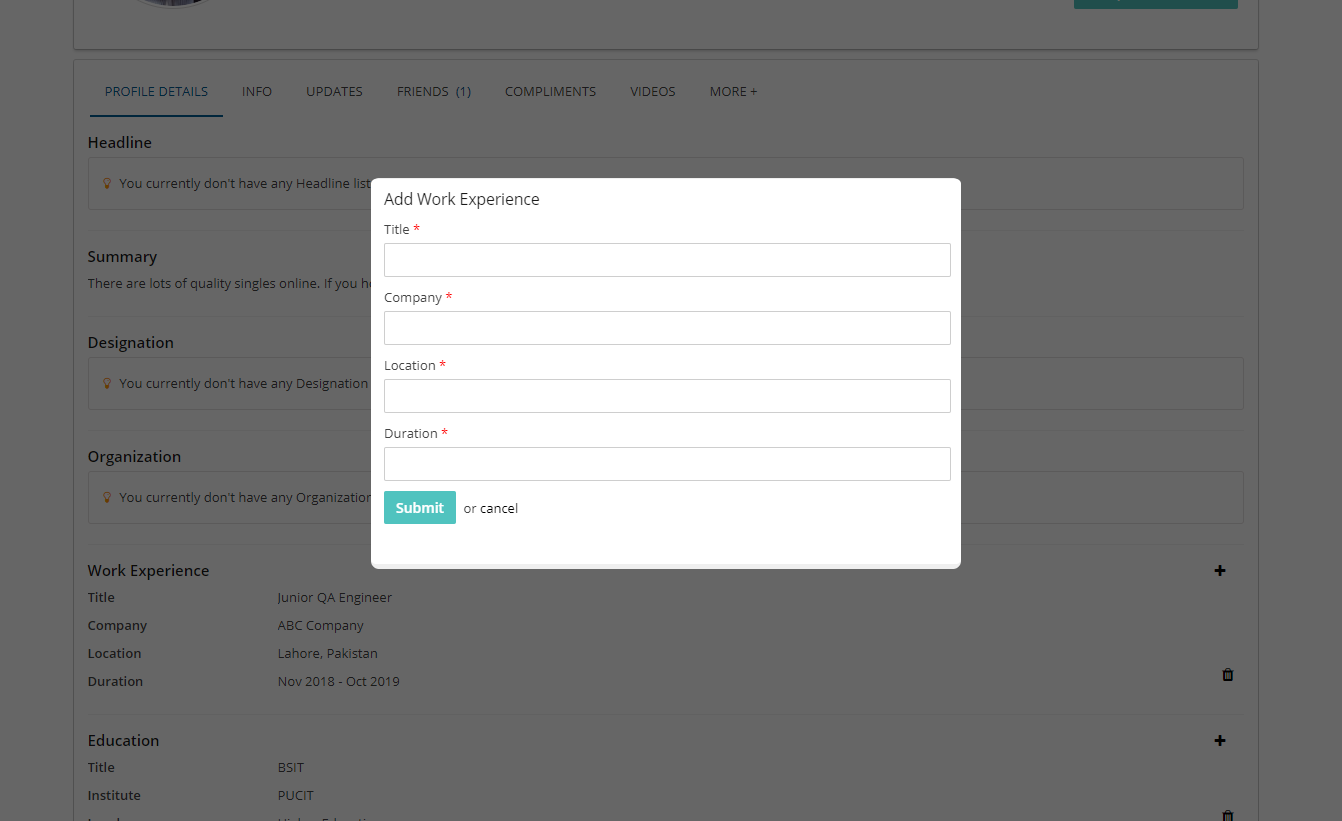Select the COMPLIMENTS tab
The image size is (1342, 821).
point(550,92)
